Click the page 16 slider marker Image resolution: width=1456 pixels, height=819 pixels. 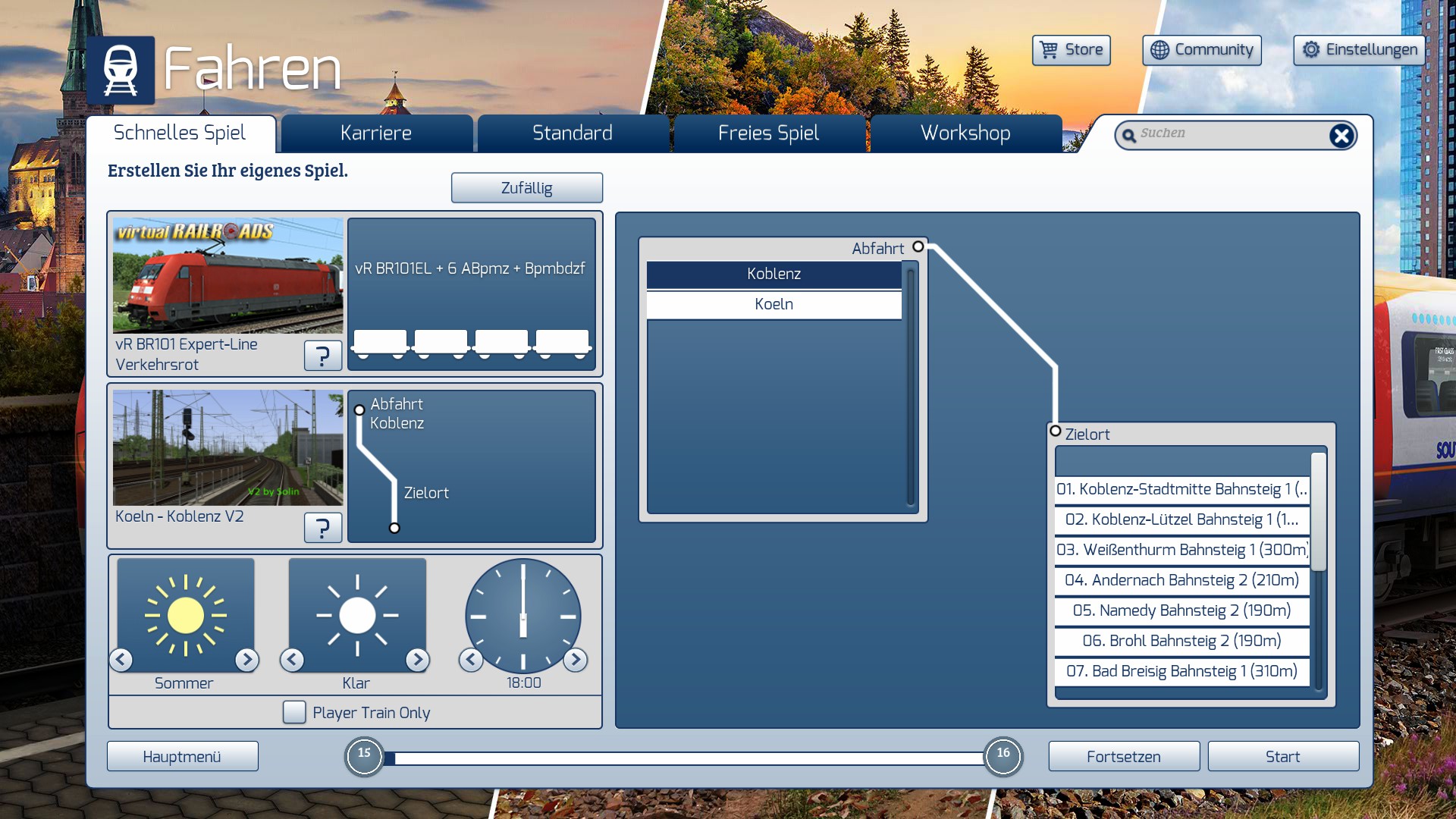pyautogui.click(x=1003, y=756)
